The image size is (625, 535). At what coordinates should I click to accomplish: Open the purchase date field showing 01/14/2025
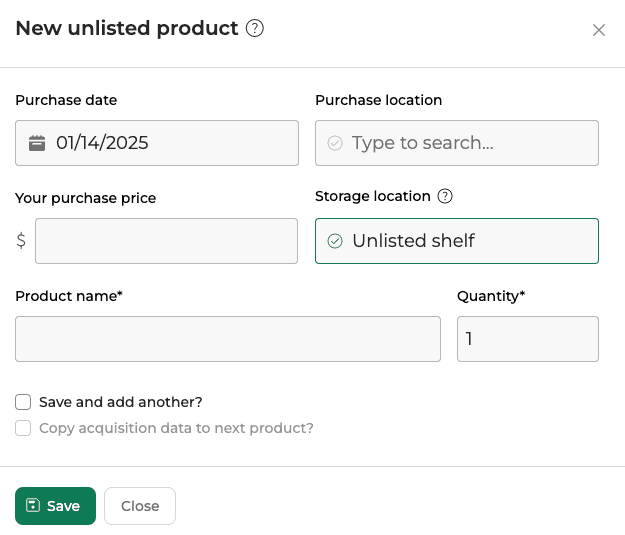click(157, 143)
